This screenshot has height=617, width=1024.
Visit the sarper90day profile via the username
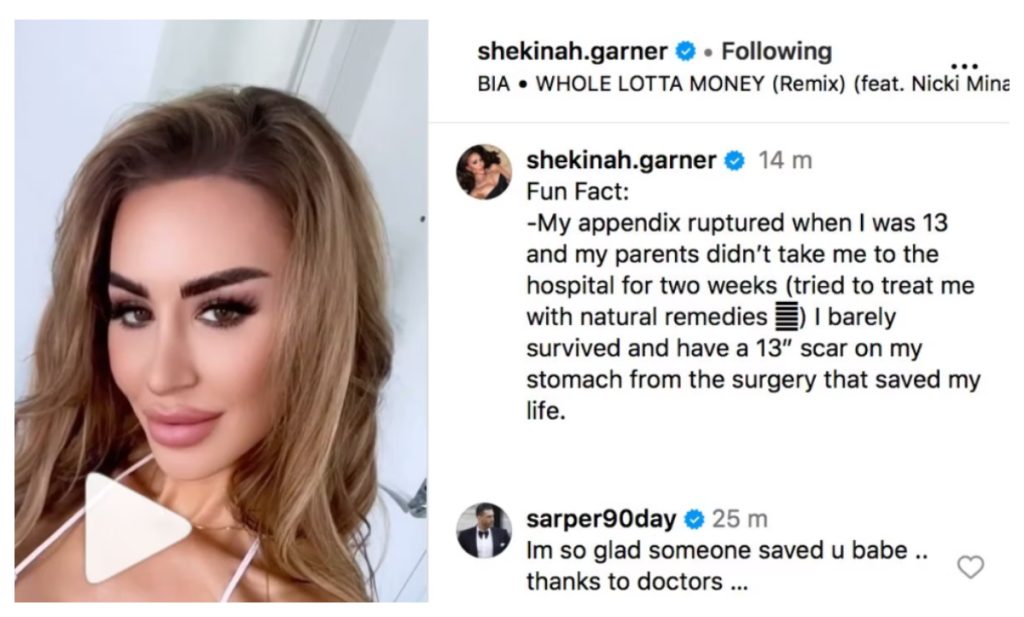pos(601,519)
